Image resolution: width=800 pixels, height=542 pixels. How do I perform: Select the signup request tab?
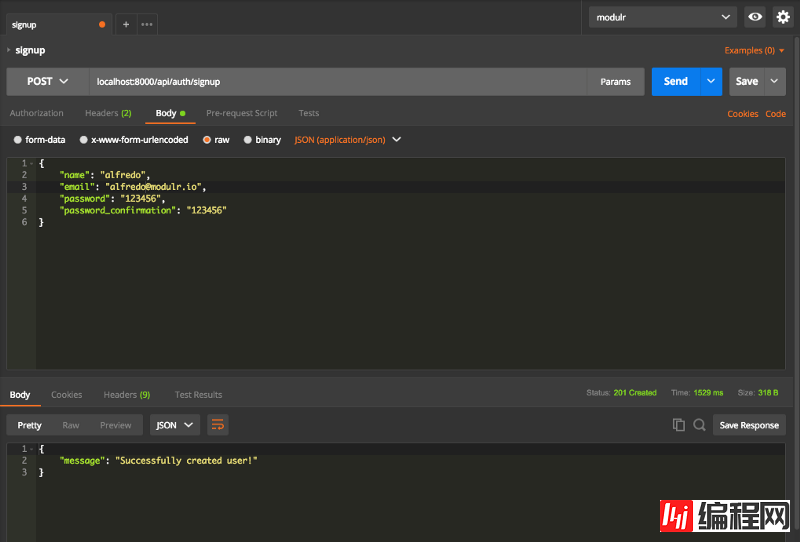tap(59, 24)
